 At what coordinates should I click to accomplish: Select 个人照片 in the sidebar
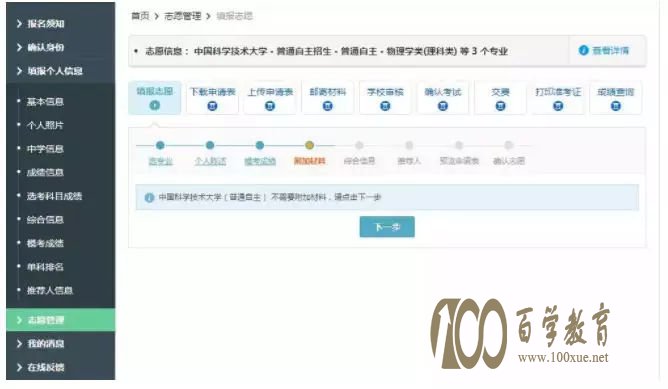45,125
